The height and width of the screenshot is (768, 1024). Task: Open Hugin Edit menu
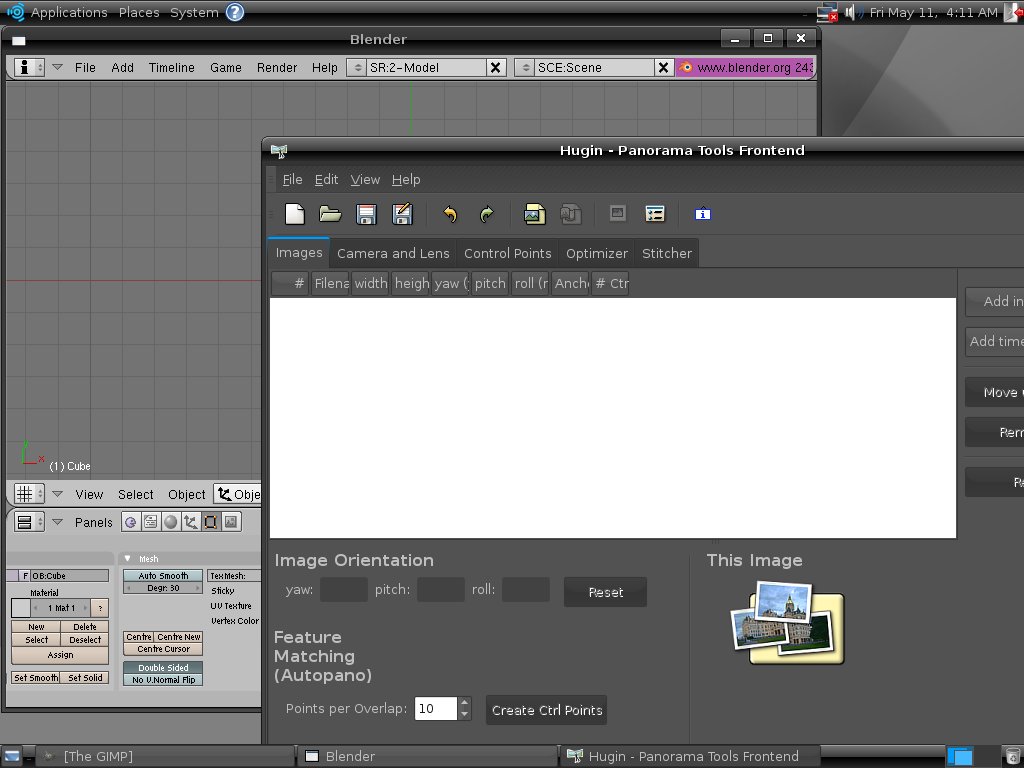click(x=326, y=180)
